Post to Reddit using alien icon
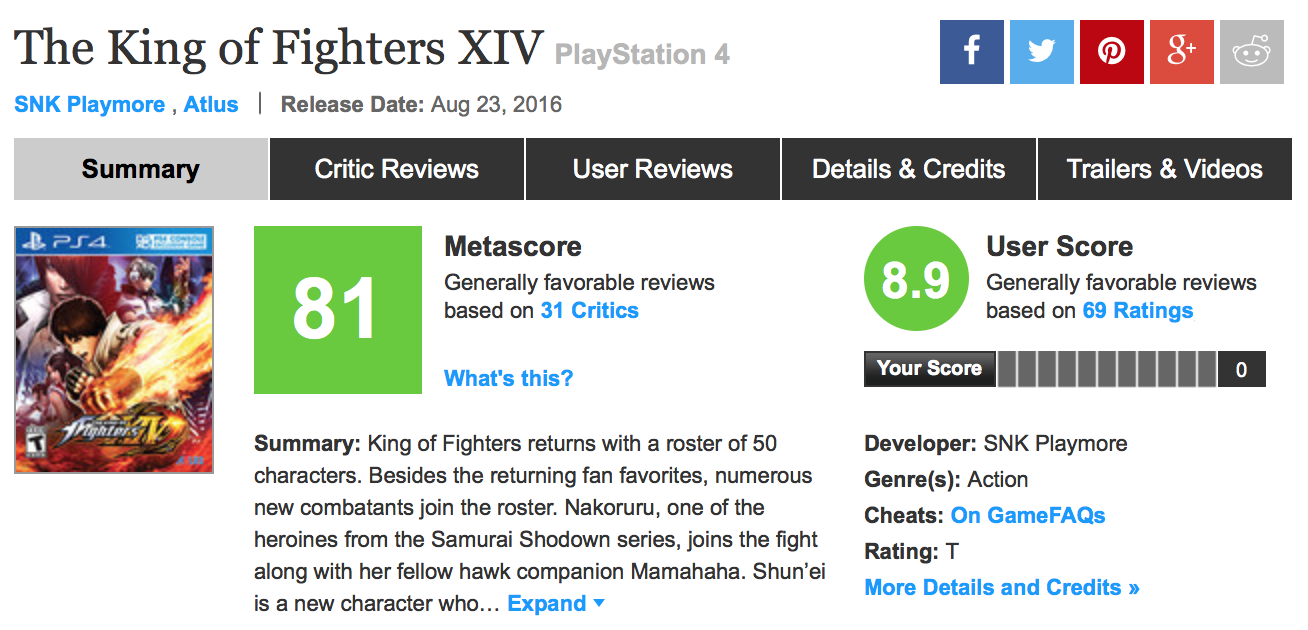This screenshot has width=1308, height=630. click(x=1251, y=52)
